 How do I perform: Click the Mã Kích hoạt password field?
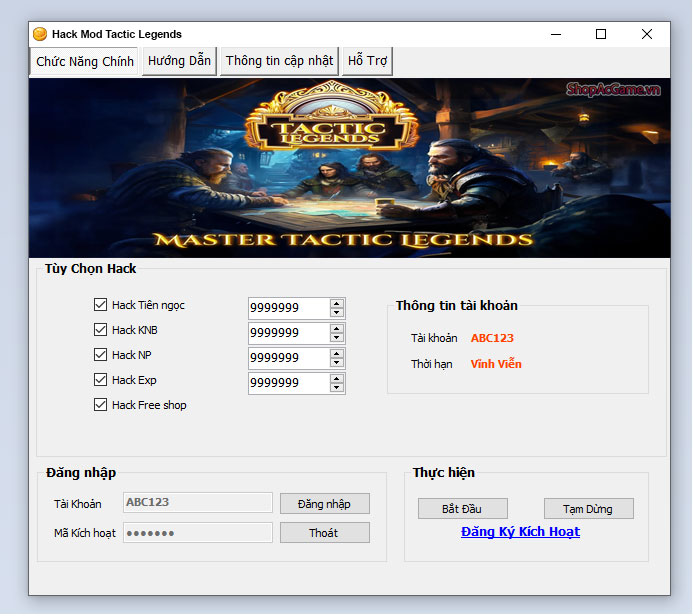point(198,533)
